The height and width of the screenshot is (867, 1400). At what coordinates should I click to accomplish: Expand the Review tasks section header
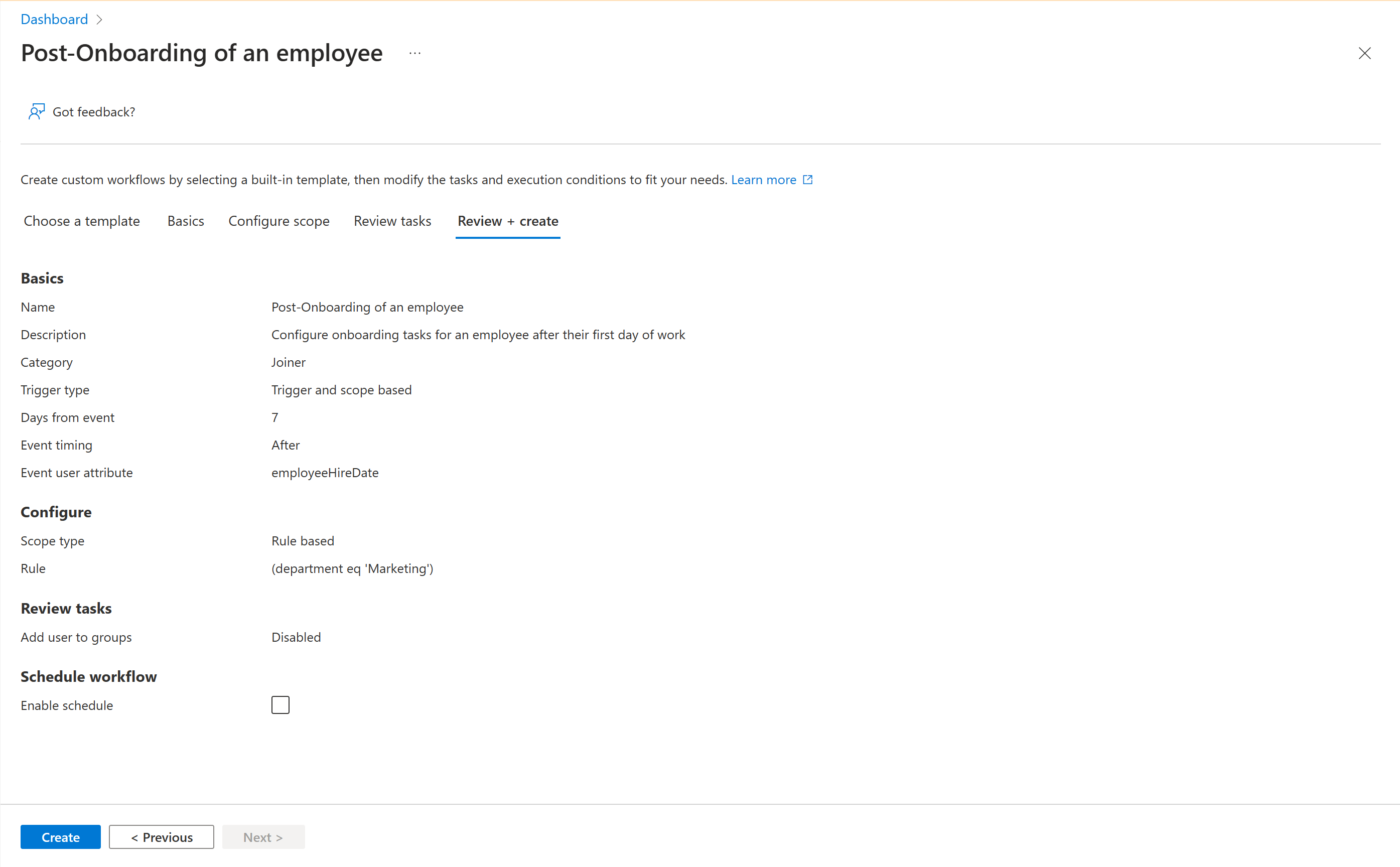click(65, 607)
